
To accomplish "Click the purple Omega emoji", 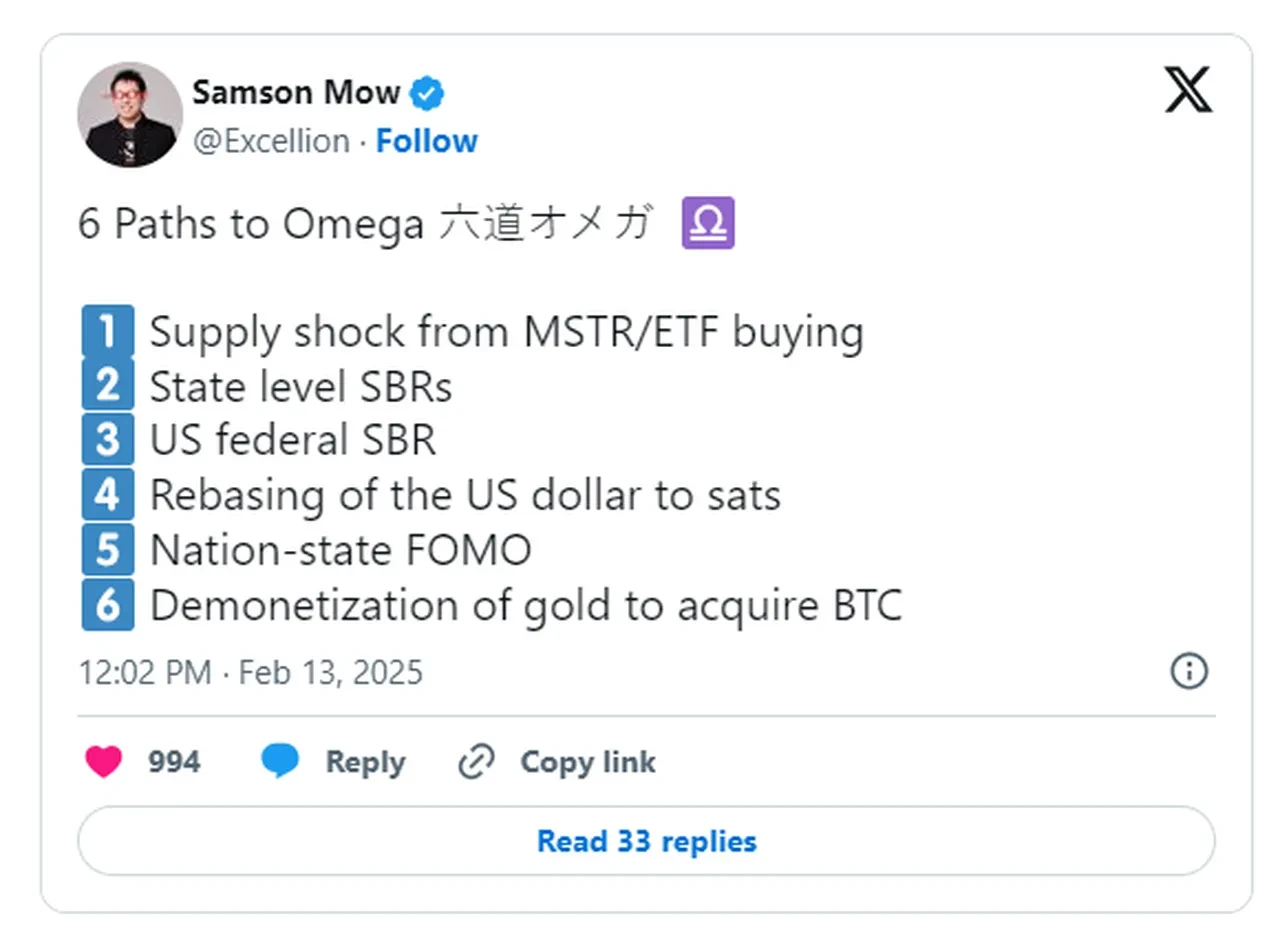I will 708,223.
